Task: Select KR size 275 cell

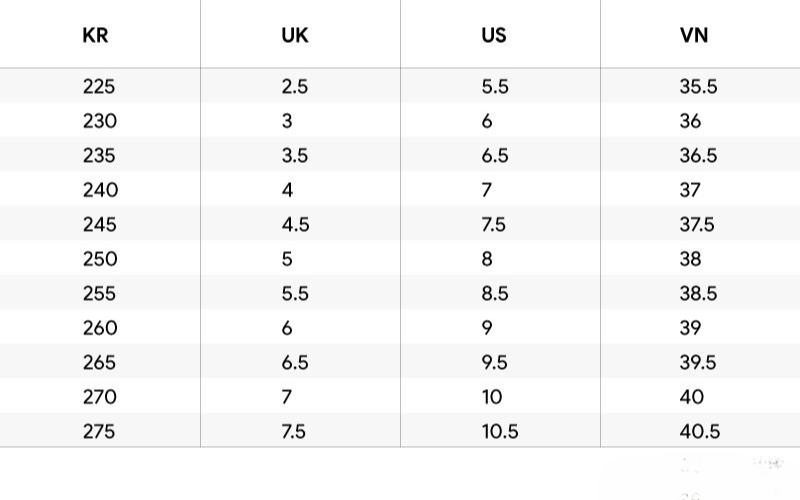Action: 99,431
